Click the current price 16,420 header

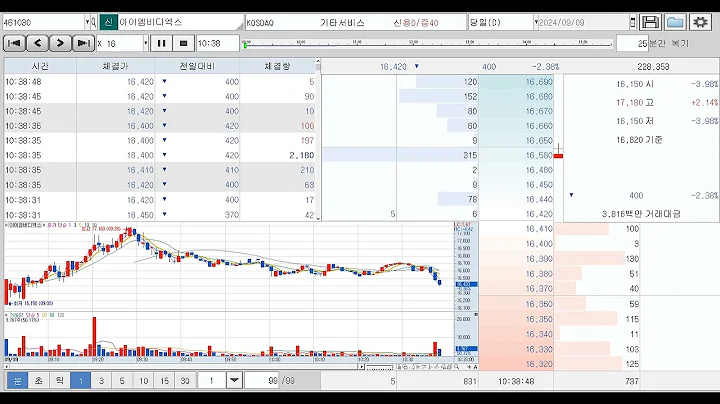pos(393,67)
